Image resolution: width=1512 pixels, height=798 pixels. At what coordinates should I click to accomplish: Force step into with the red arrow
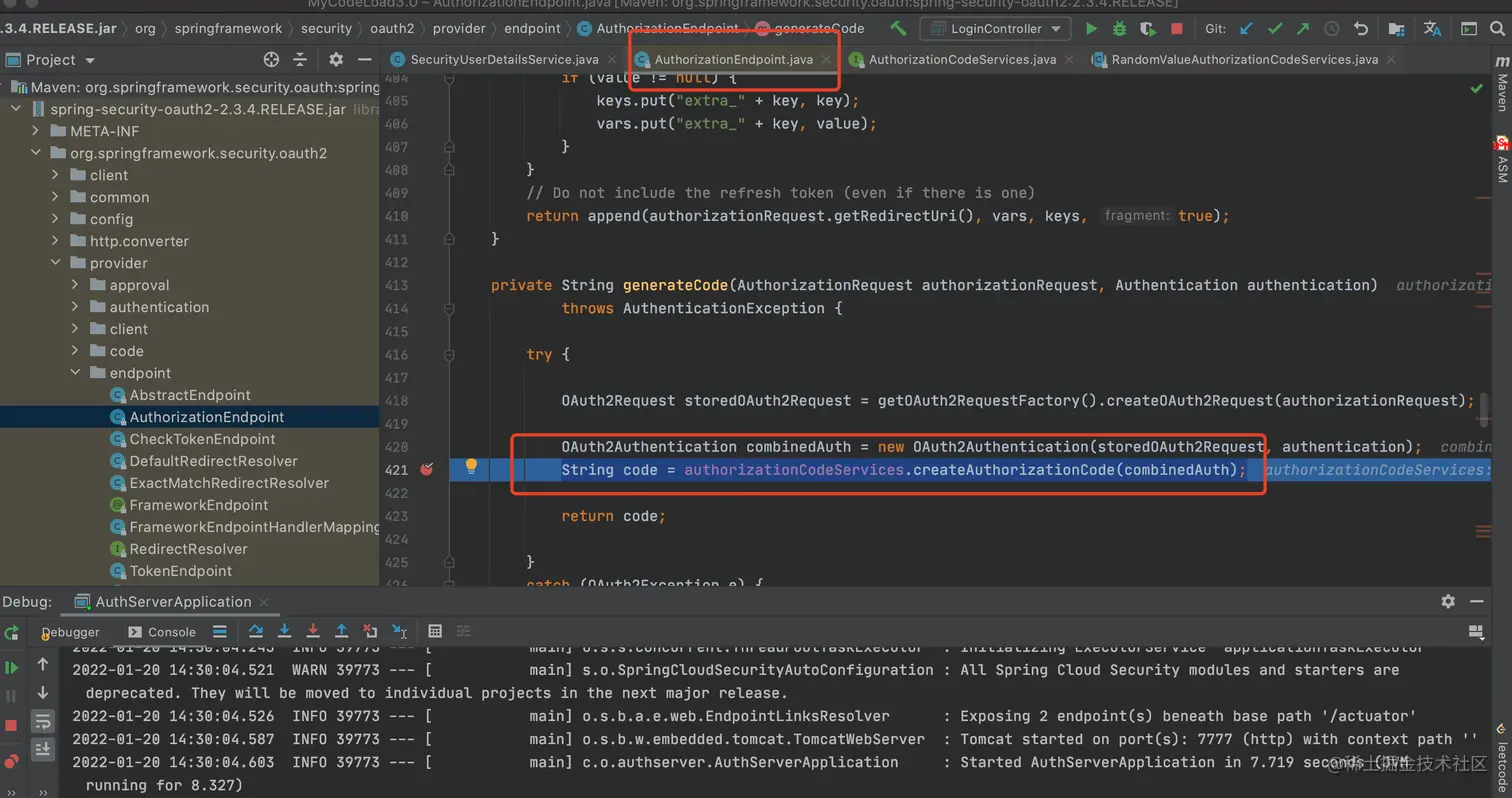coord(313,631)
